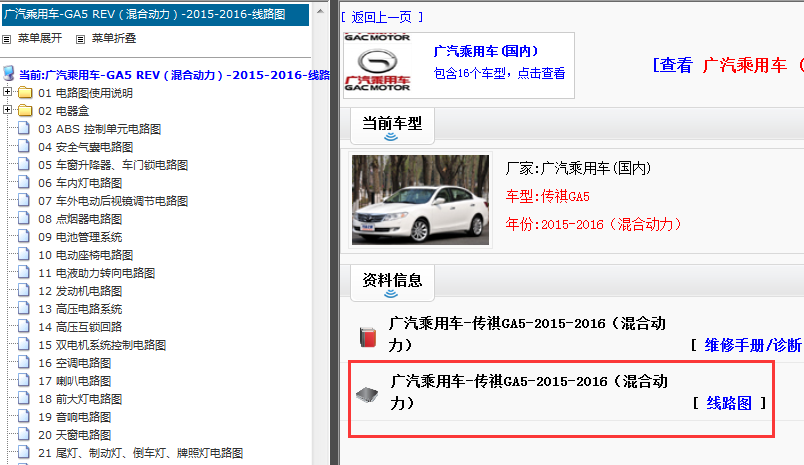The image size is (804, 465).
Task: Open 18 前大灯电路图
Action: tap(80, 398)
